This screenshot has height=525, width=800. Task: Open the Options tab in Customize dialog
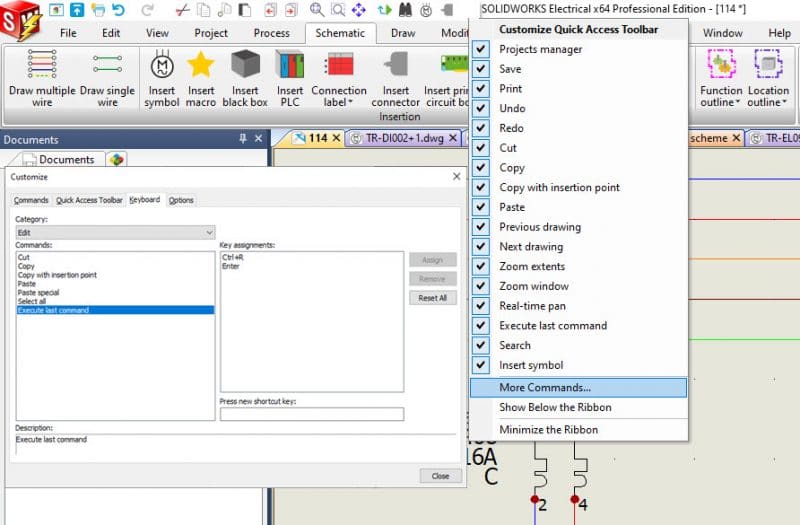[x=181, y=200]
